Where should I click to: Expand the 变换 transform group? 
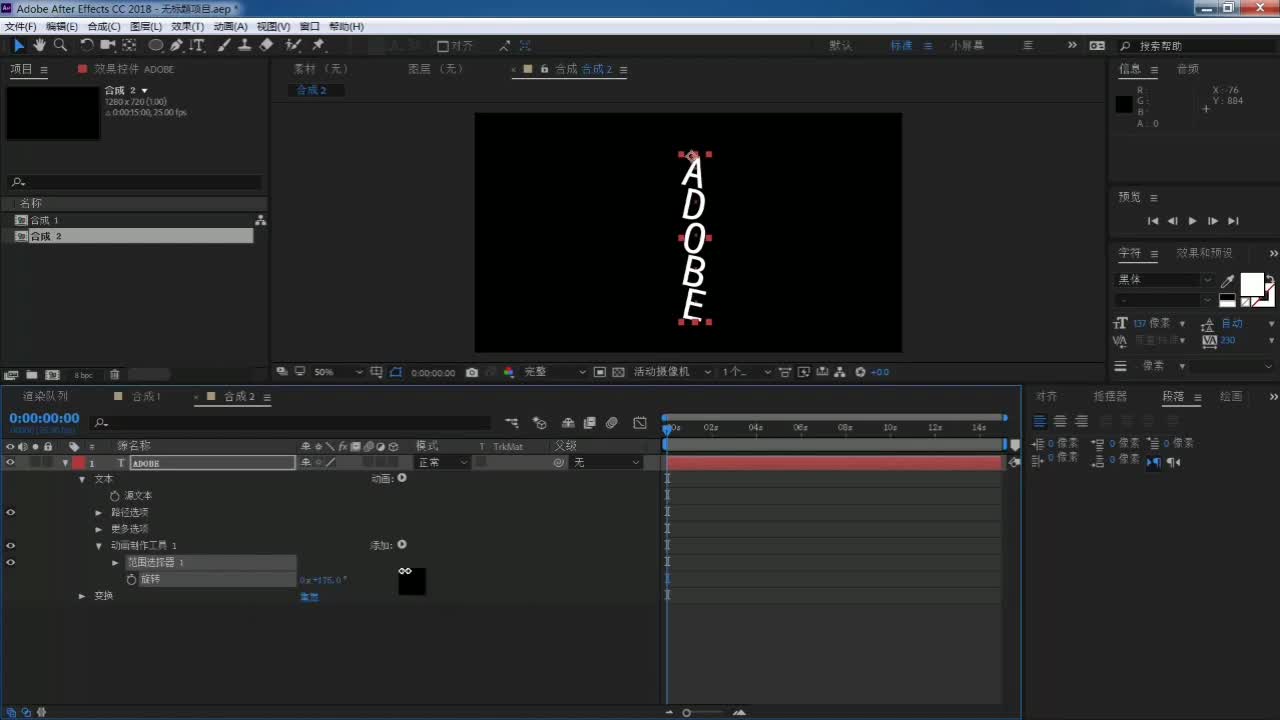point(83,596)
